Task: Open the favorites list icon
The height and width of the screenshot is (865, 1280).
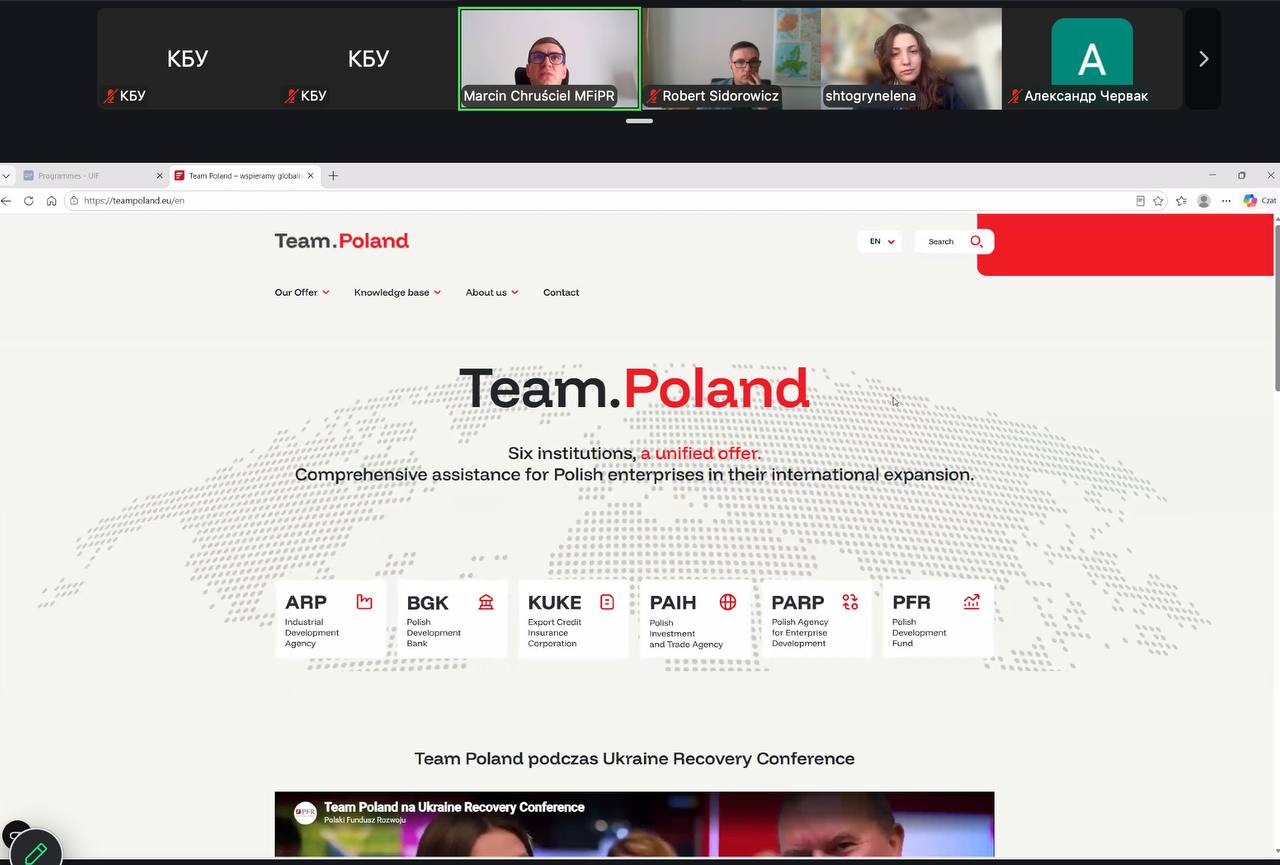Action: [x=1181, y=200]
